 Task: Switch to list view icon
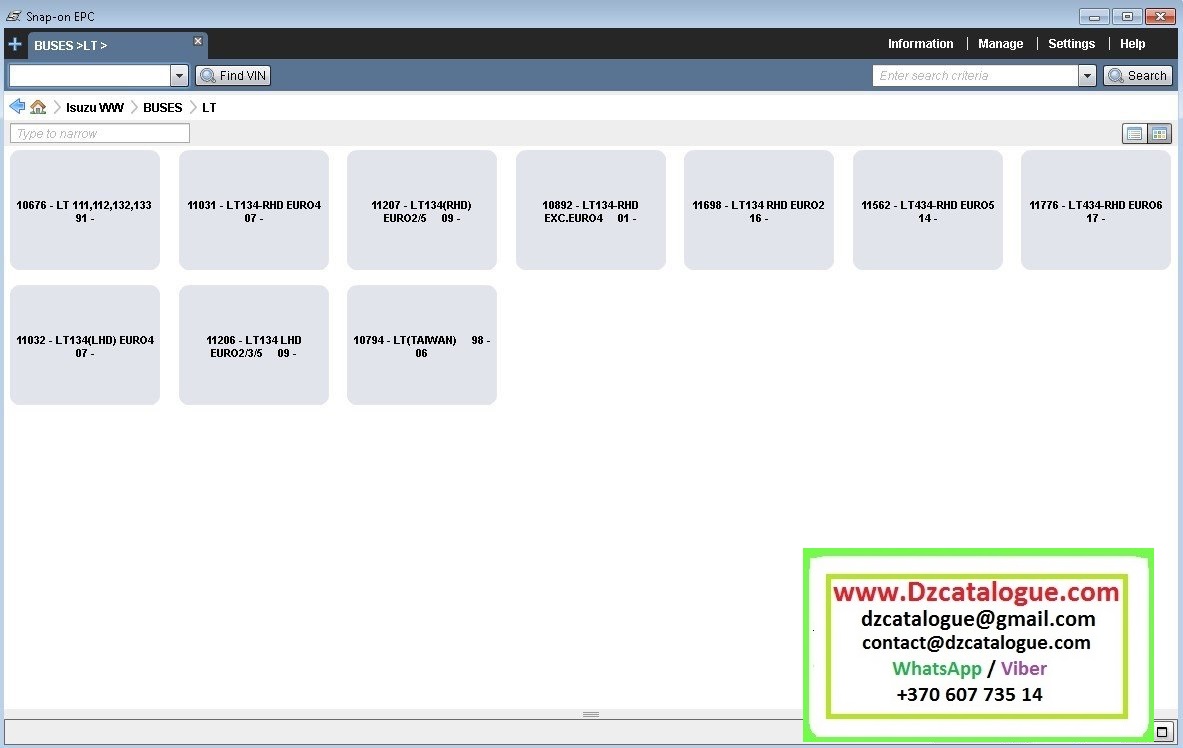(x=1134, y=134)
